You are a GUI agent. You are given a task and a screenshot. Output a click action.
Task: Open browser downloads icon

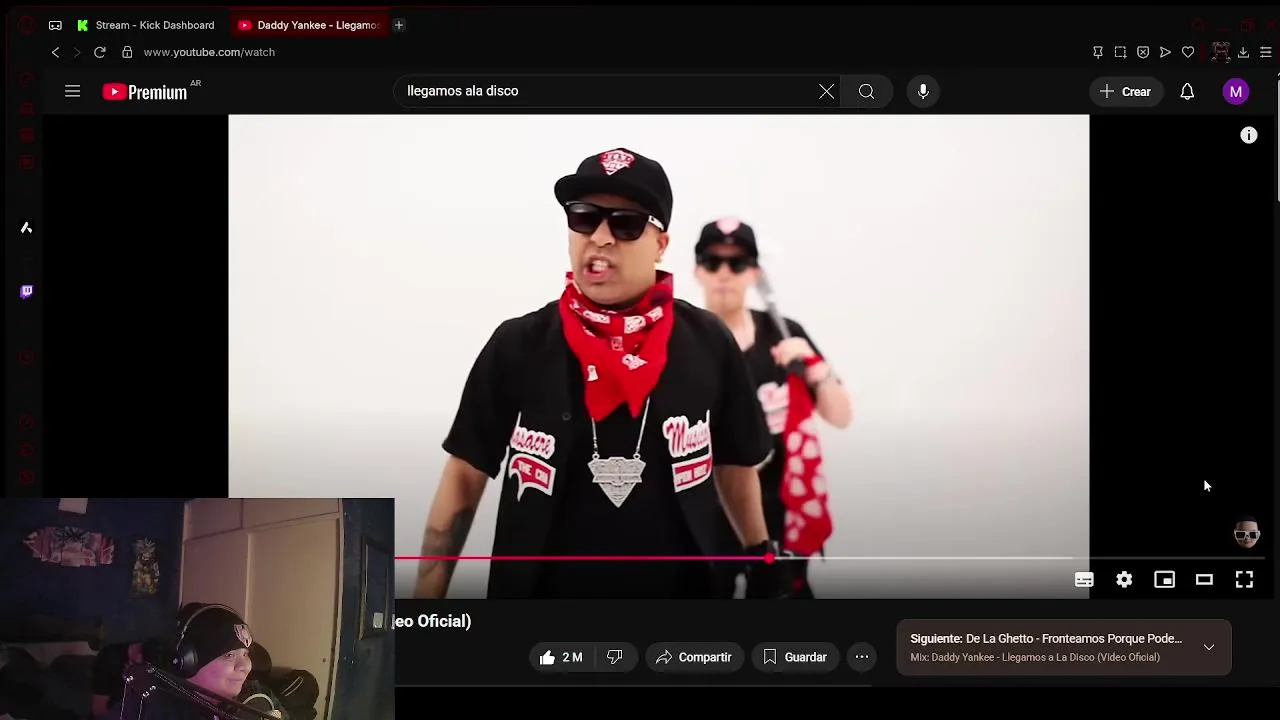(x=1243, y=52)
